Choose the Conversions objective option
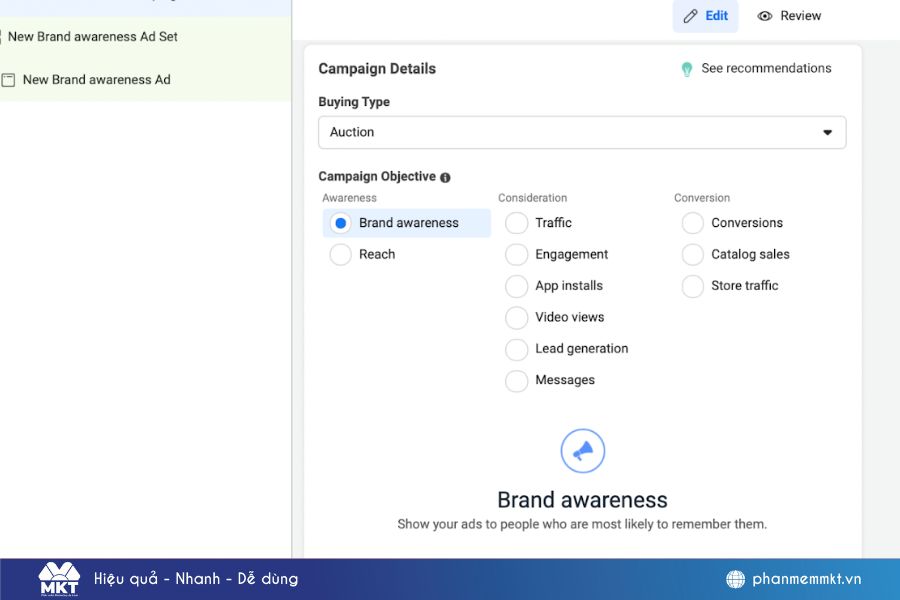The width and height of the screenshot is (900, 600). click(693, 223)
